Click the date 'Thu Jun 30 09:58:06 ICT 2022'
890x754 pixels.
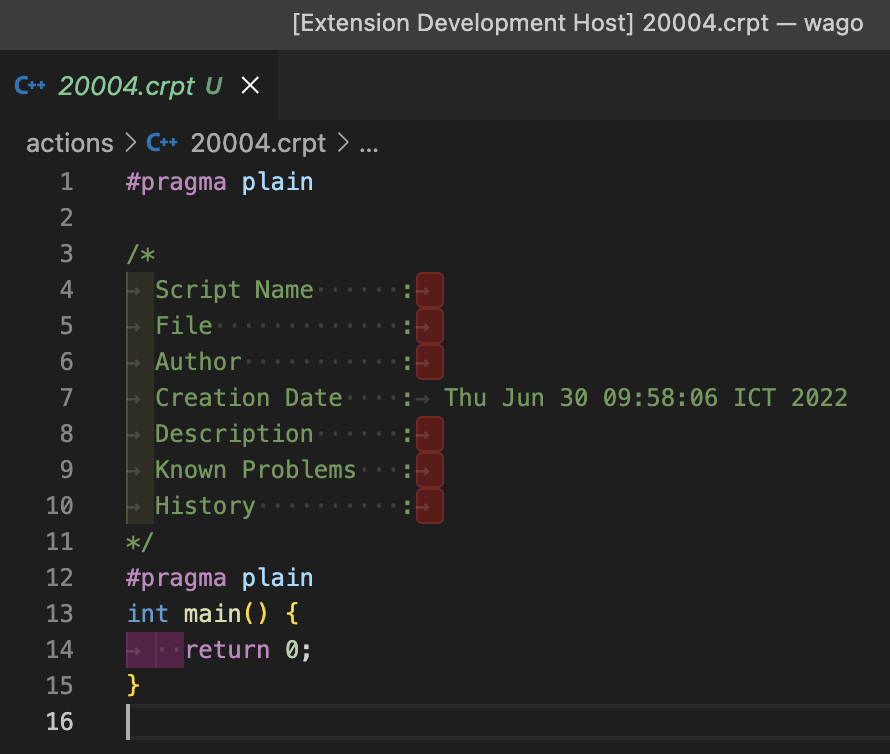tap(645, 397)
